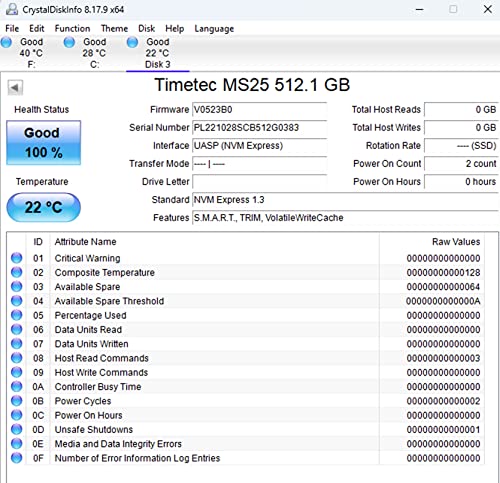
Task: Click the status dot beside Unsafe Shutdowns
Action: click(16, 429)
